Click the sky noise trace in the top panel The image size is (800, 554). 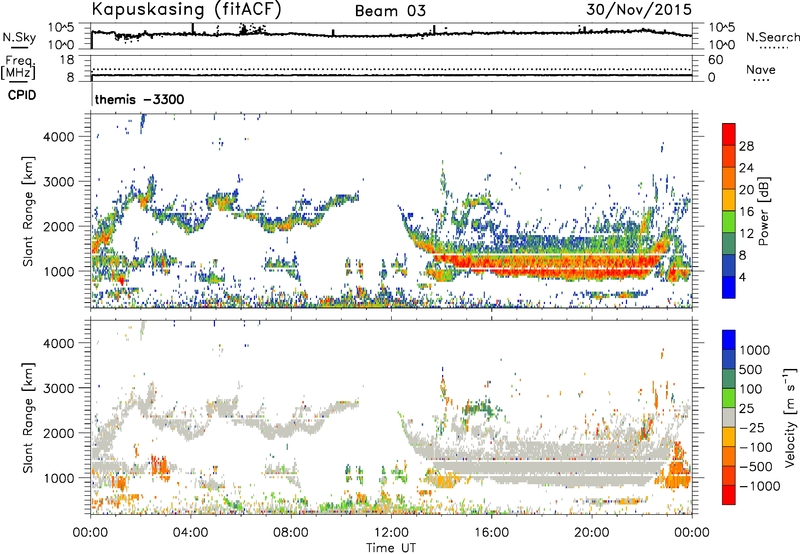click(x=391, y=35)
